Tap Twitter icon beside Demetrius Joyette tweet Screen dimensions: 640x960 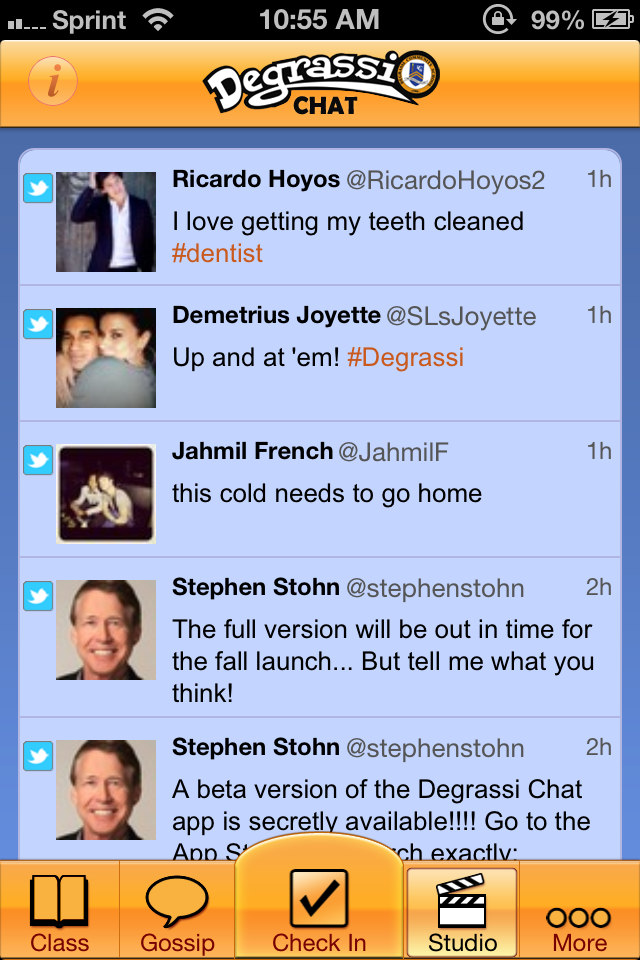pos(38,324)
